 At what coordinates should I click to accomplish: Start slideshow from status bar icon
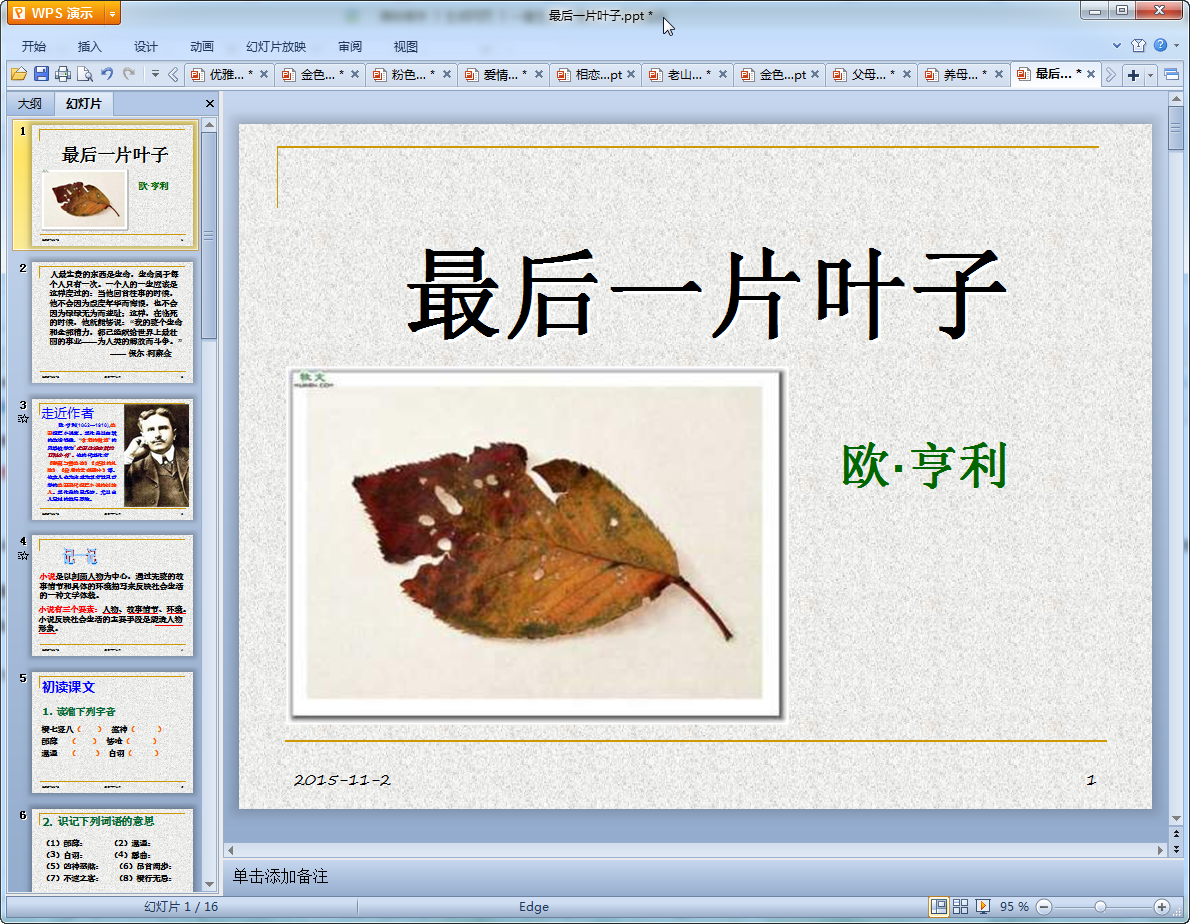tap(983, 907)
